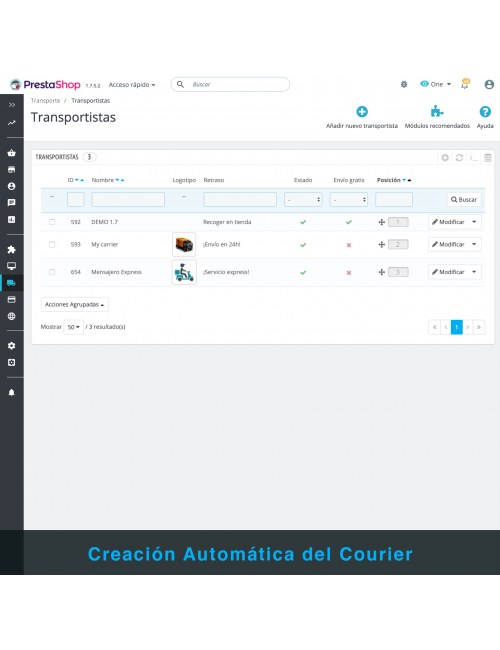Select checkbox for My carrier row
This screenshot has height=650, width=500.
52,244
